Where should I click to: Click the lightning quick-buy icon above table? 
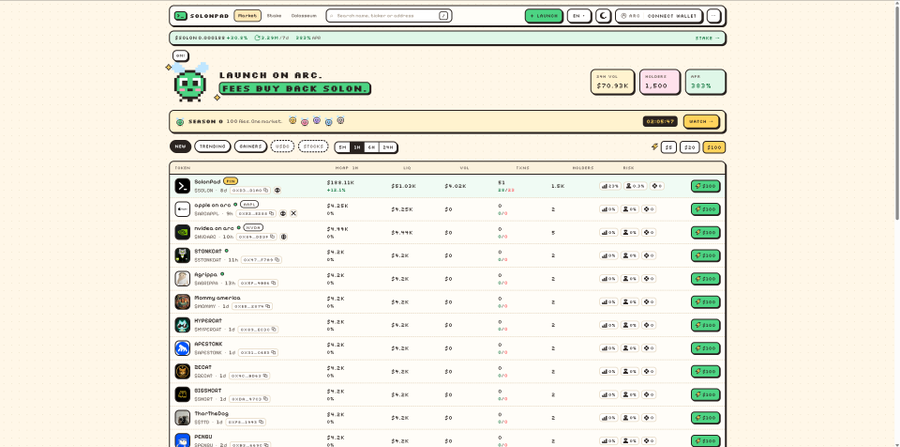(654, 147)
